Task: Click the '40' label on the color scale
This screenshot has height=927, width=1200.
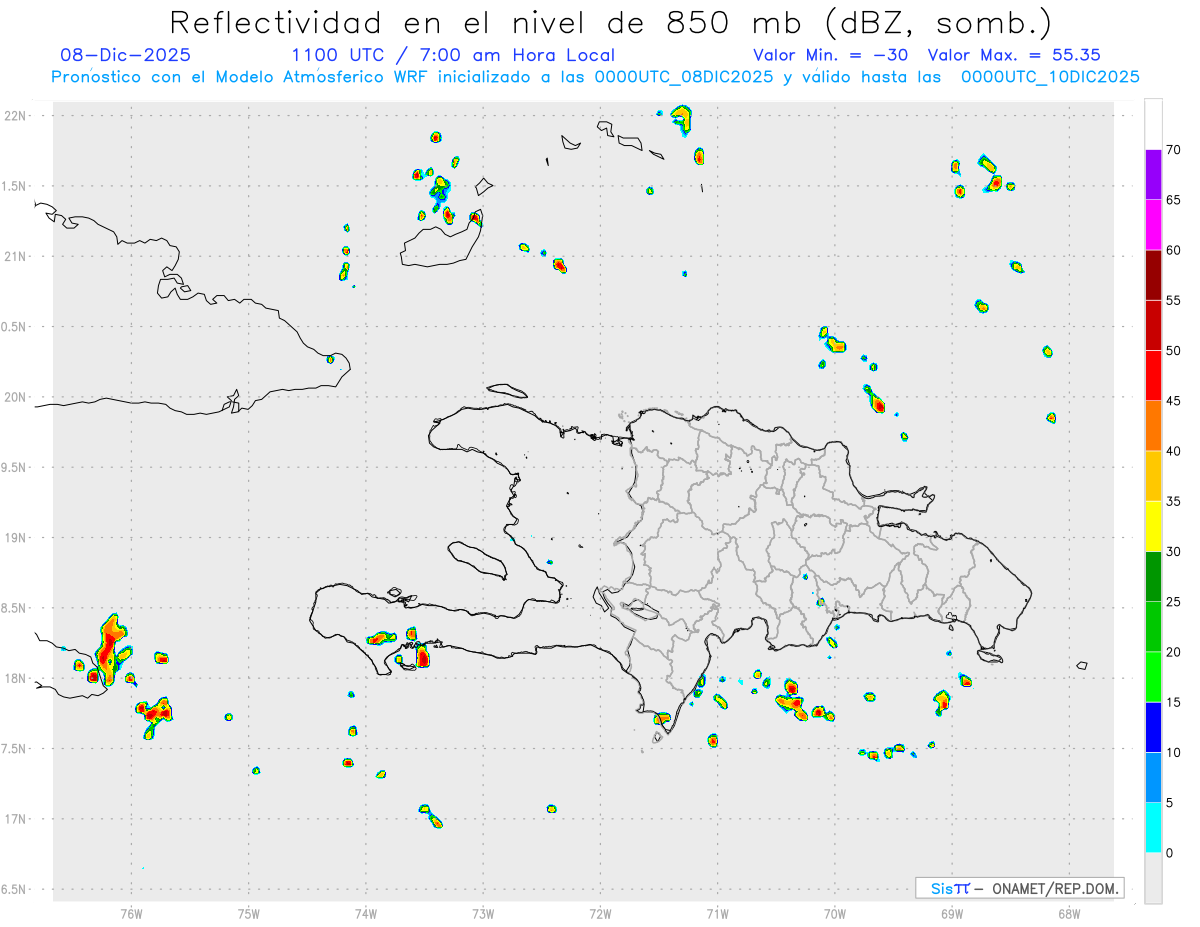Action: coord(1173,451)
